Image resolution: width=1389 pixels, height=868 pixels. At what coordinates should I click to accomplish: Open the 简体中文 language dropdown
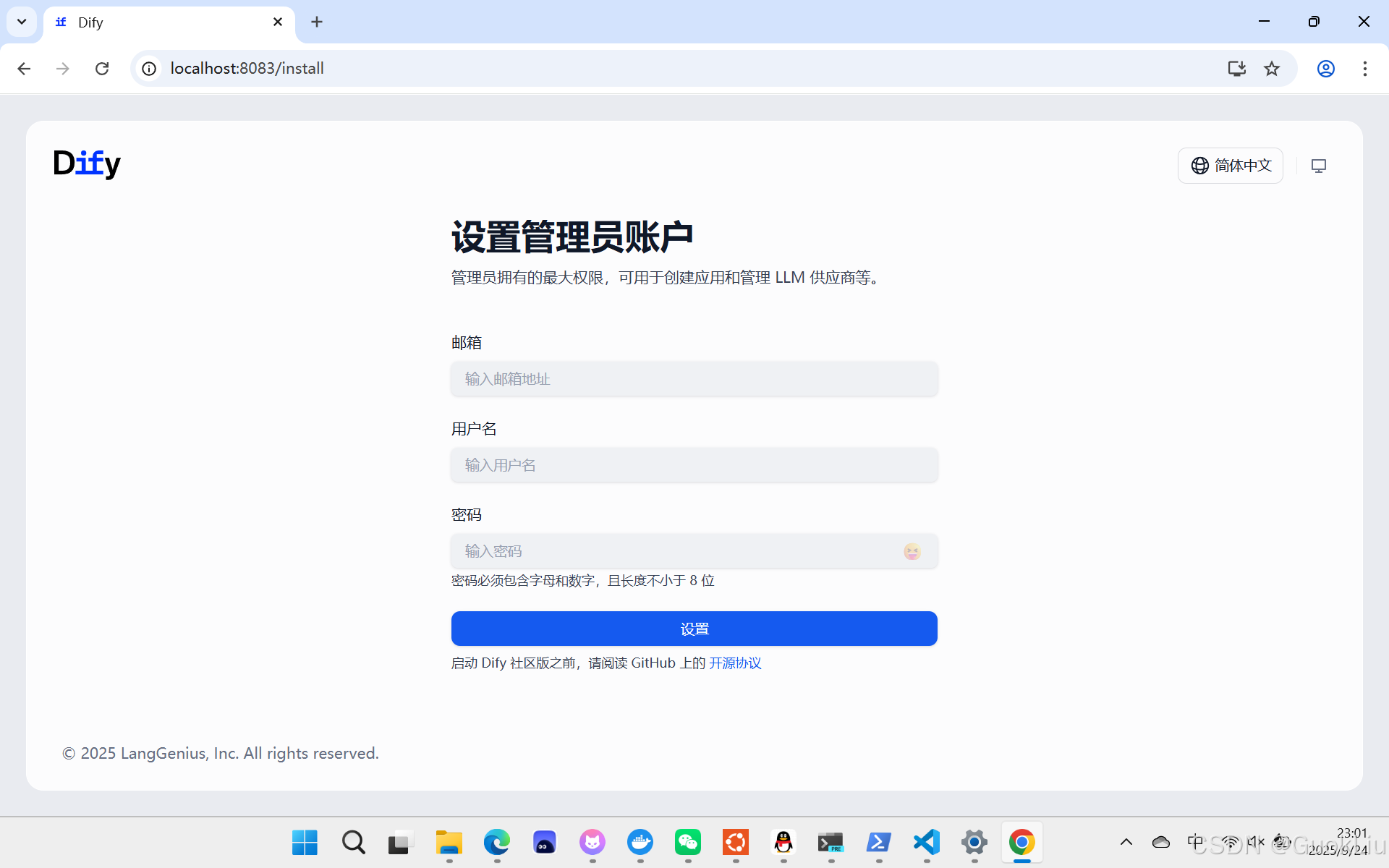point(1230,166)
